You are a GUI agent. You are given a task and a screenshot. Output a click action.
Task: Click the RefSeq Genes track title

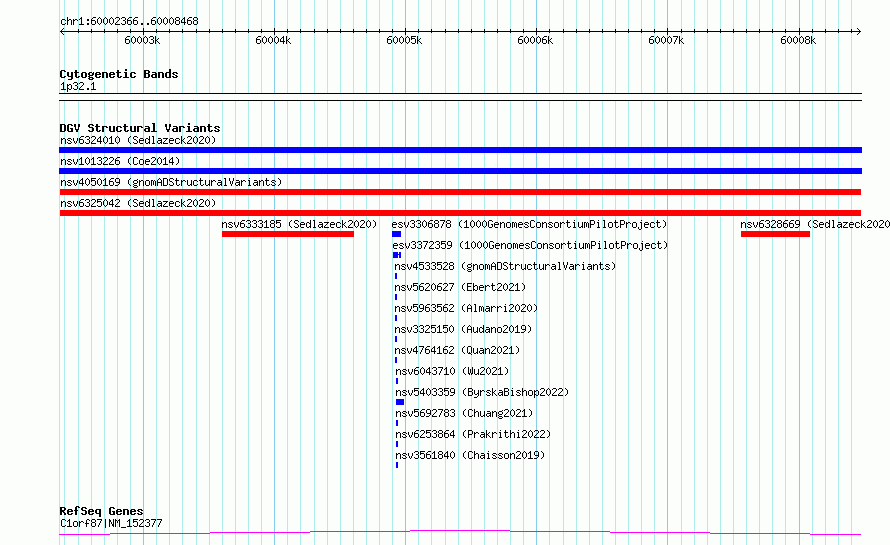101,511
